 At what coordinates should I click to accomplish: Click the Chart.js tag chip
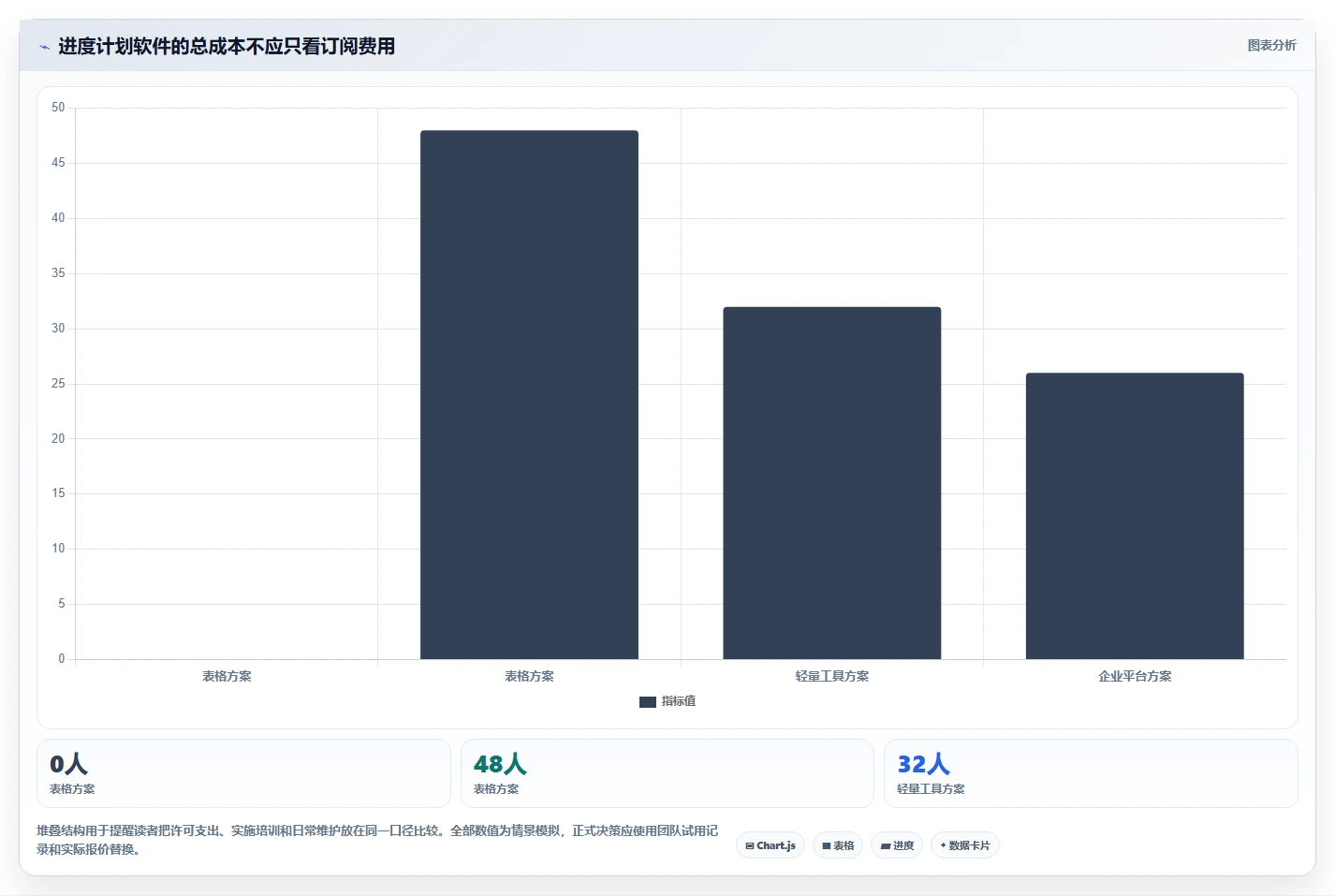point(770,845)
